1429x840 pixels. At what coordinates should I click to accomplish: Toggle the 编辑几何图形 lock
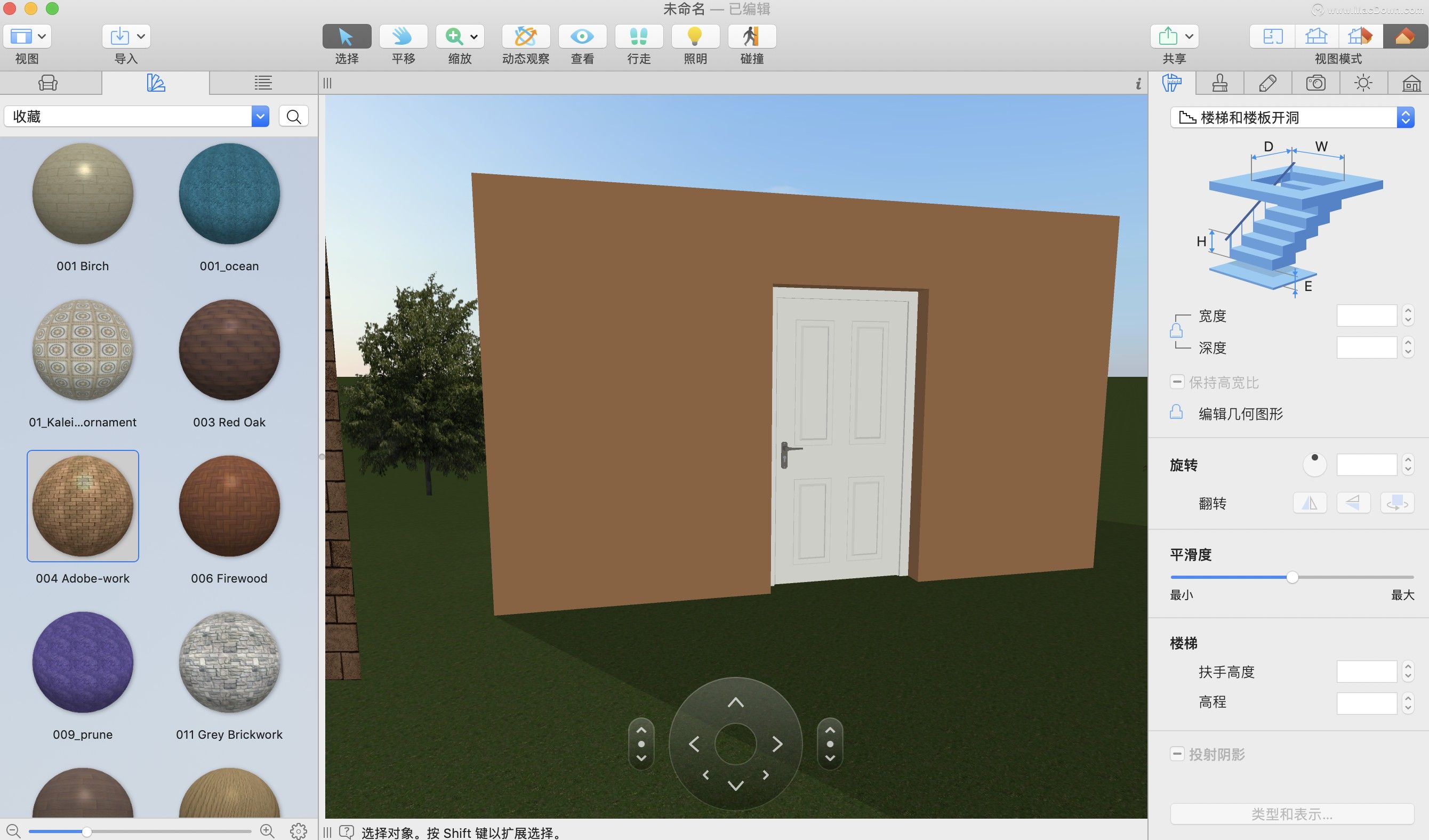click(1176, 412)
